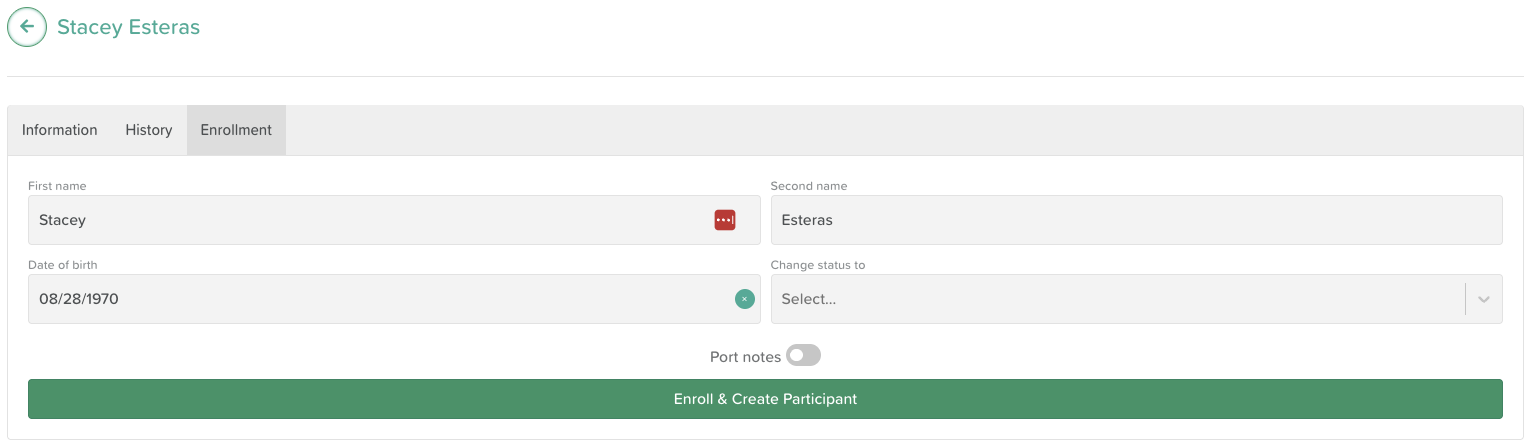The width and height of the screenshot is (1530, 441).
Task: Click the Date of birth label
Action: click(x=63, y=265)
